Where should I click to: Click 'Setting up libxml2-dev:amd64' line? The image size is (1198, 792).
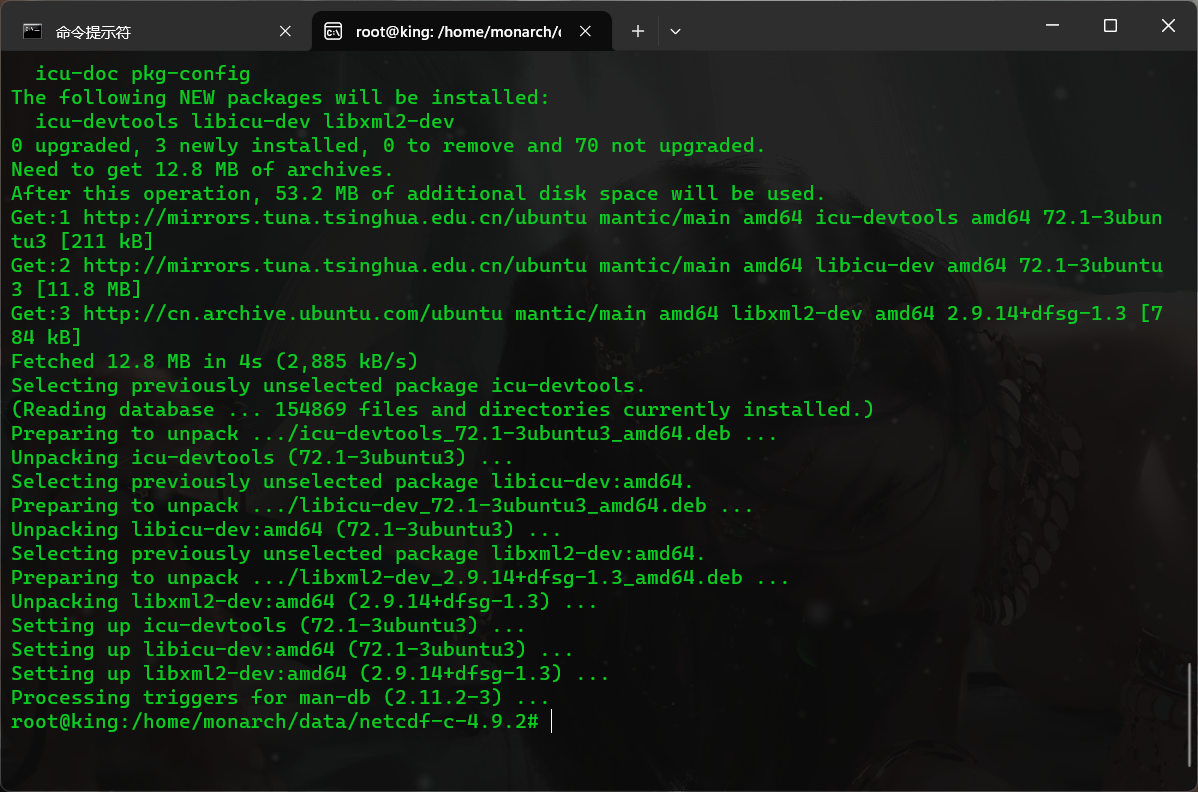[309, 674]
